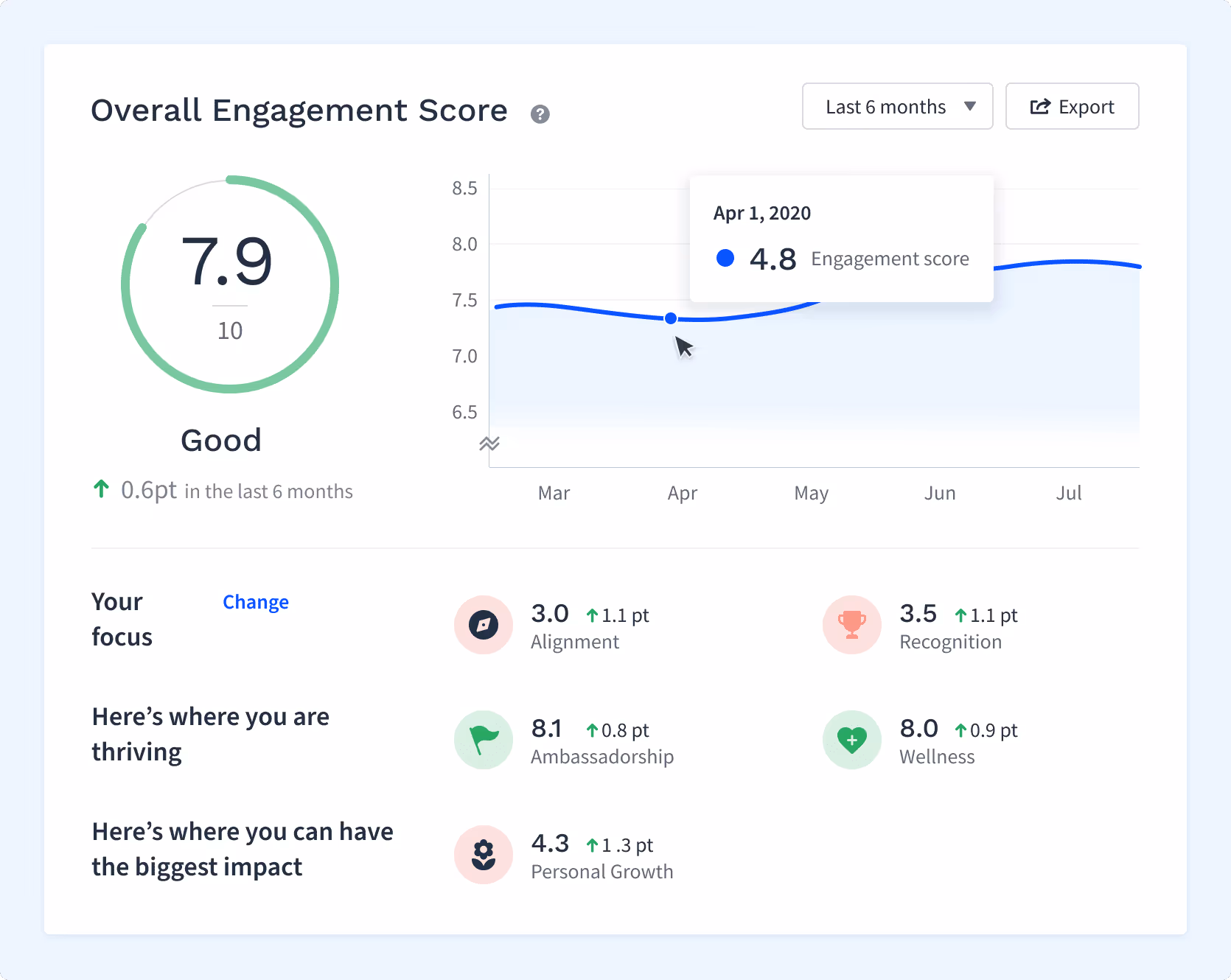Click the share icon inside Export button
1231x980 pixels.
coord(1040,106)
